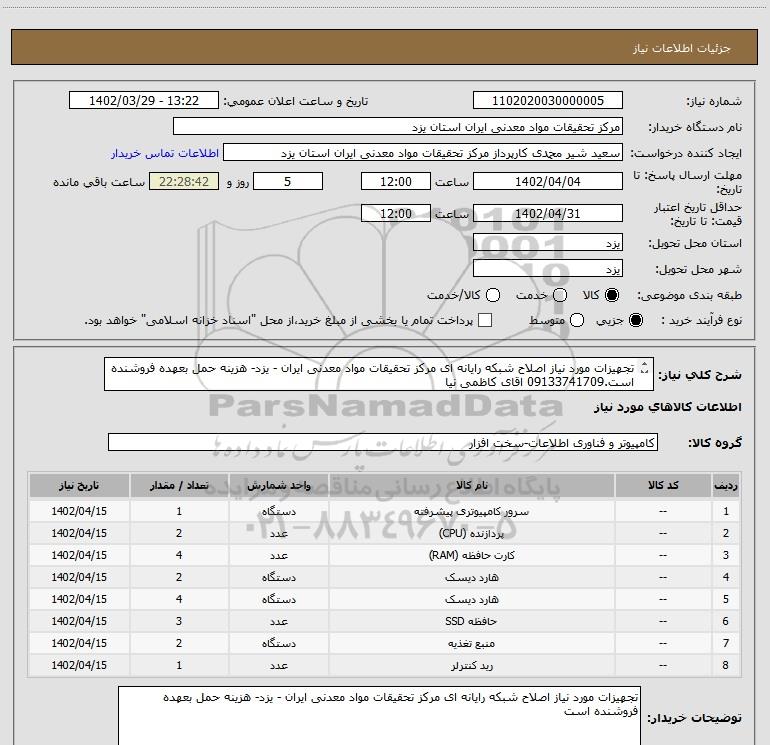Screen dimensions: 770x745
Task: Choose the کالا/خدمت radio option
Action: pyautogui.click(x=491, y=296)
